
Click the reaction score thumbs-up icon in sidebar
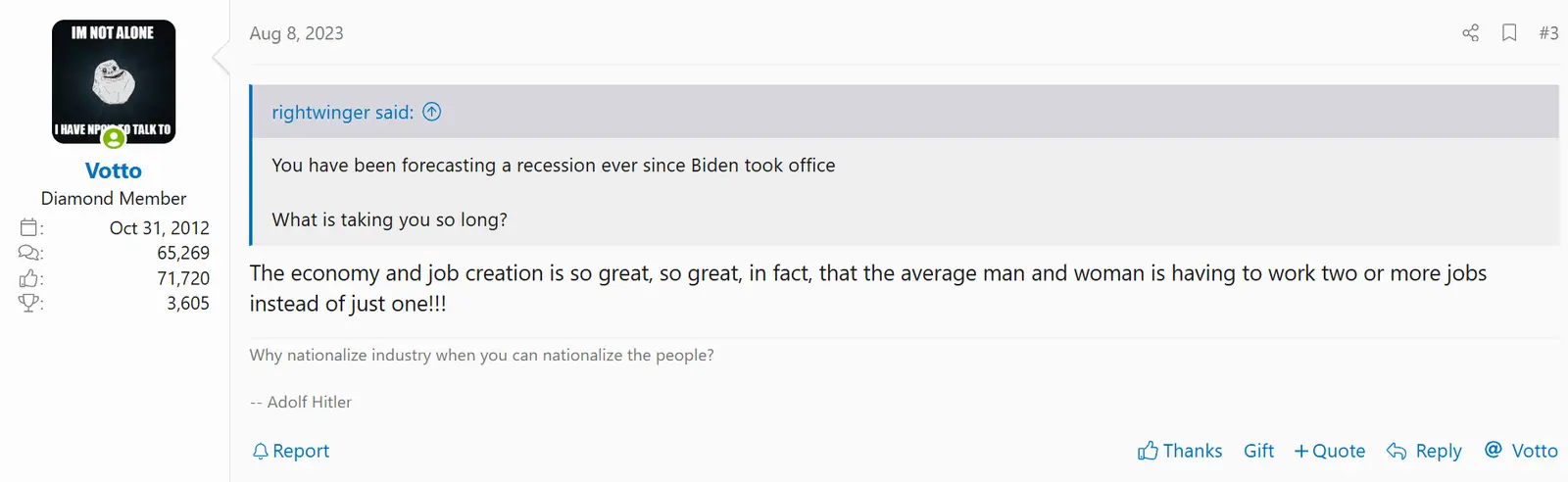point(29,278)
